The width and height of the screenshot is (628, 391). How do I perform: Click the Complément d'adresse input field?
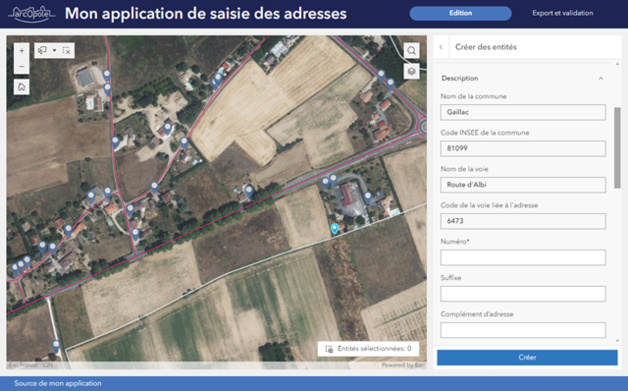(x=523, y=330)
